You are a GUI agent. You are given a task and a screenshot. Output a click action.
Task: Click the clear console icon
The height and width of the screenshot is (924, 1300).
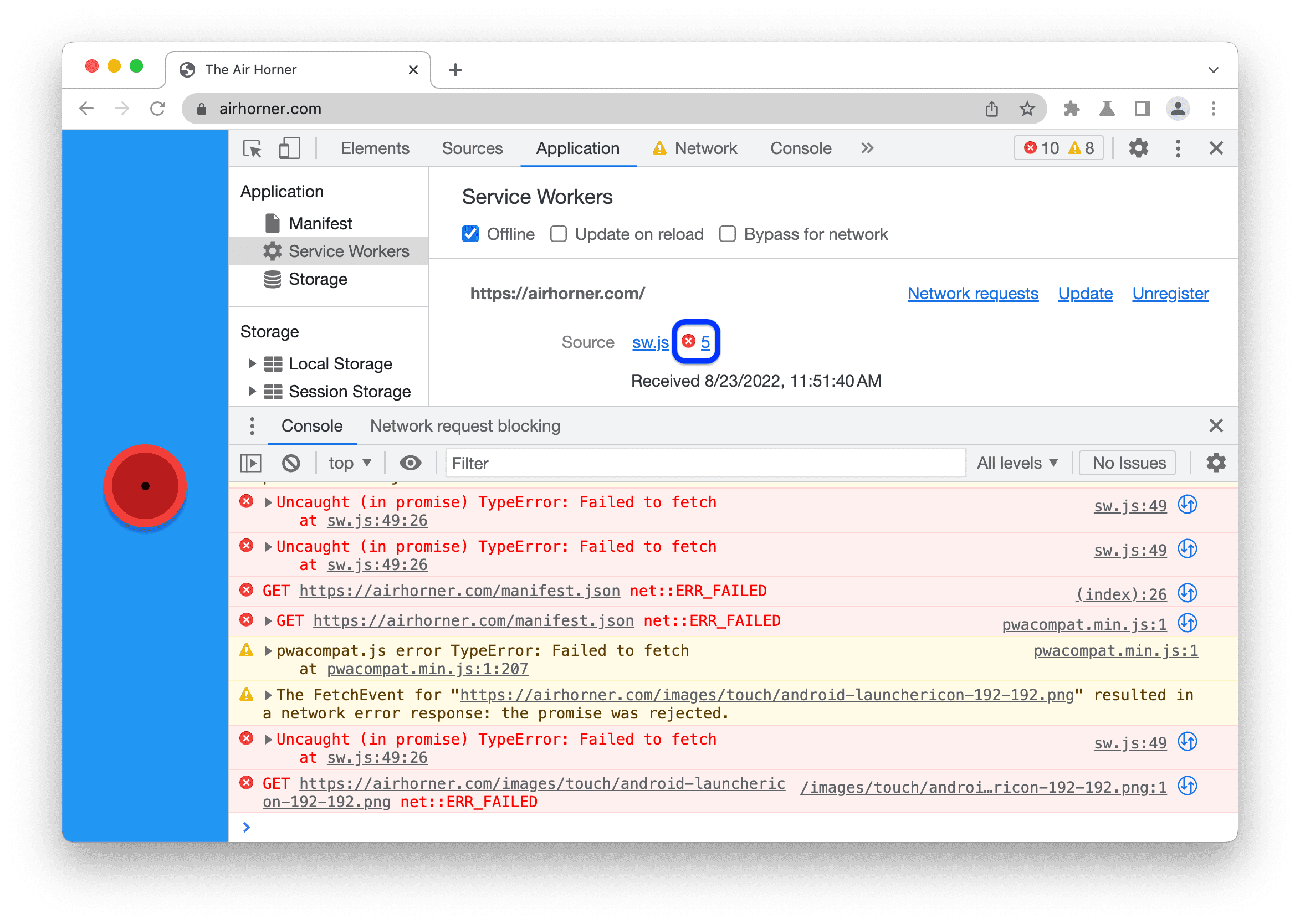click(300, 463)
